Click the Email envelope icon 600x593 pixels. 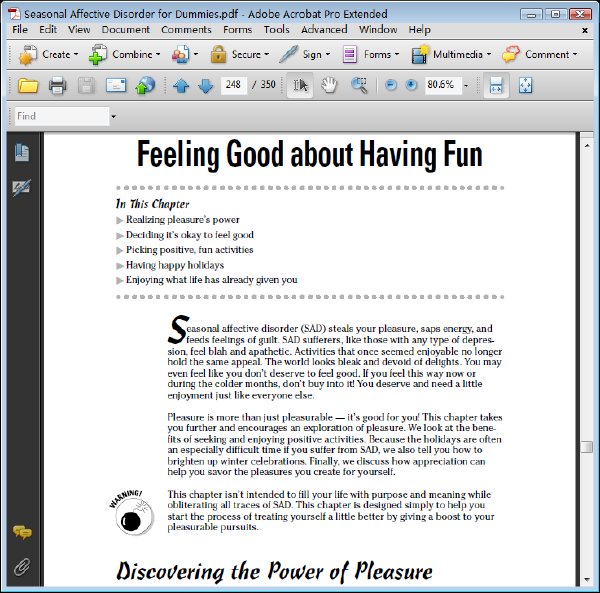(x=116, y=85)
